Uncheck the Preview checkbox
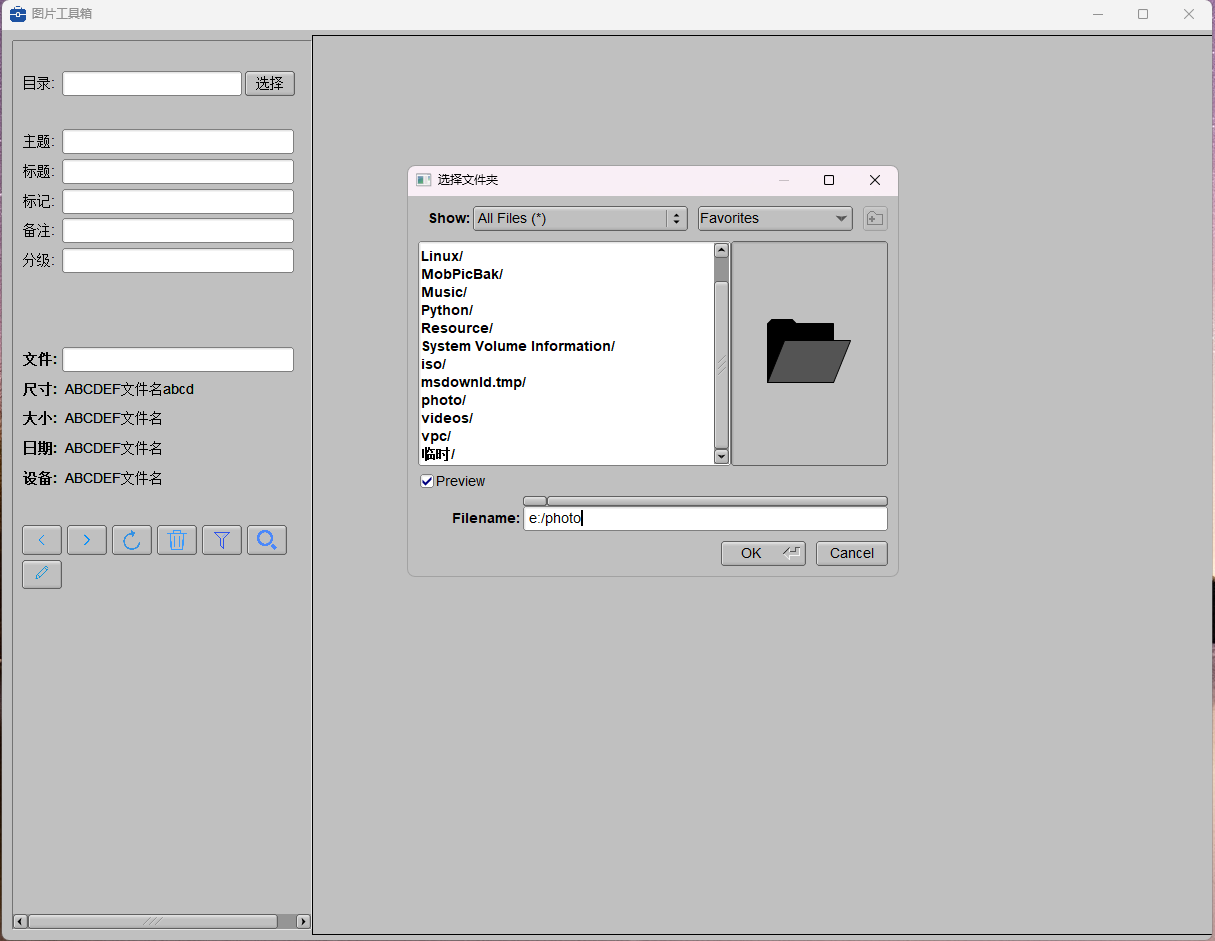This screenshot has height=941, width=1215. click(427, 481)
